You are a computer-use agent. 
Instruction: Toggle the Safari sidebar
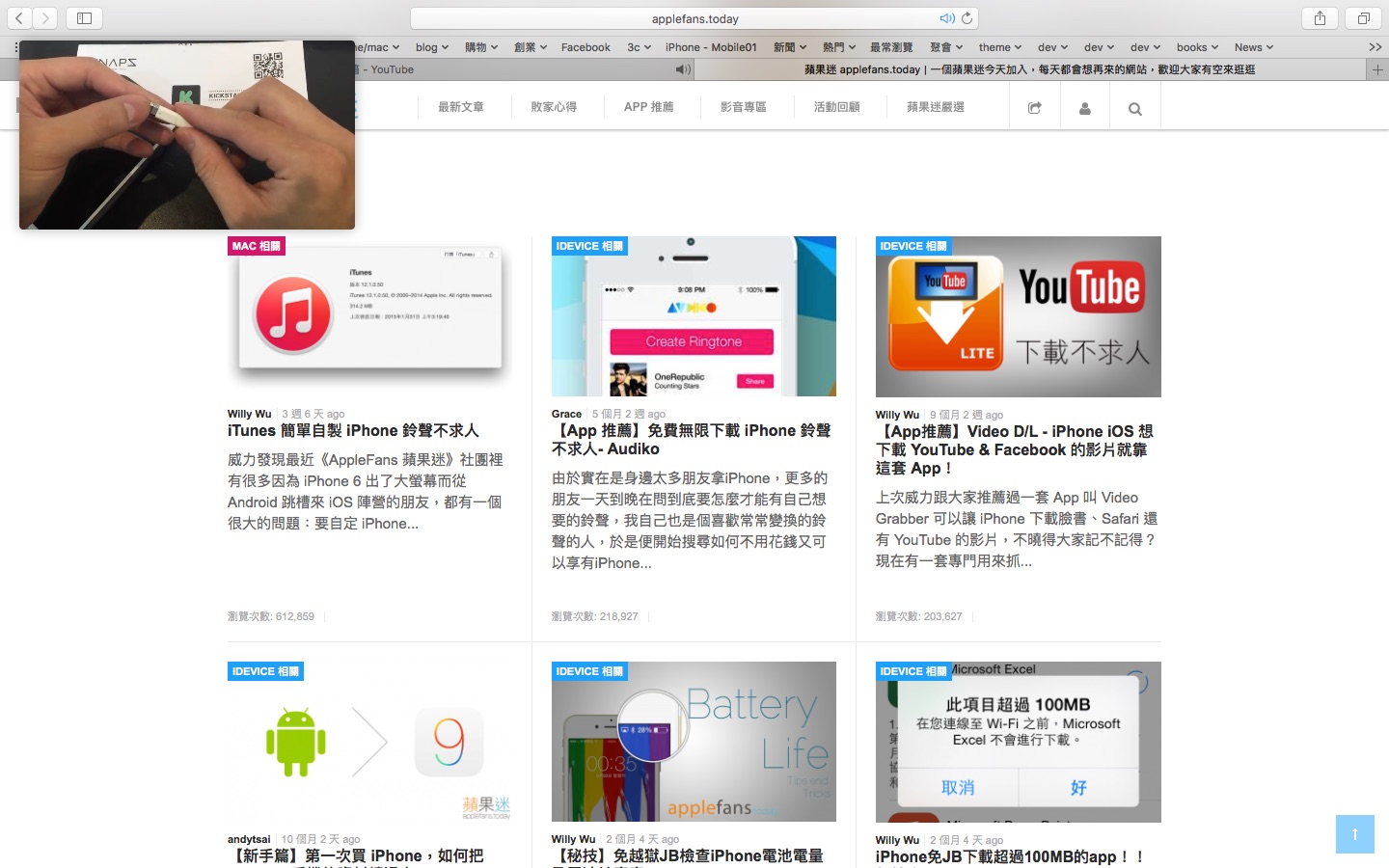click(84, 18)
